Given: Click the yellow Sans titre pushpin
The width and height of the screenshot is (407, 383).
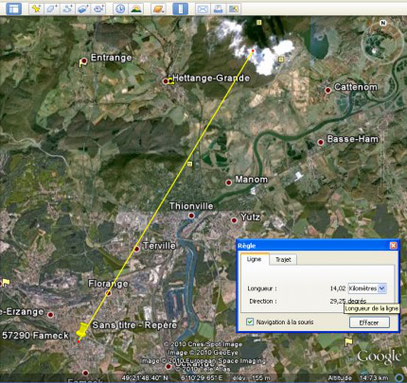Looking at the screenshot, I should coord(82,330).
